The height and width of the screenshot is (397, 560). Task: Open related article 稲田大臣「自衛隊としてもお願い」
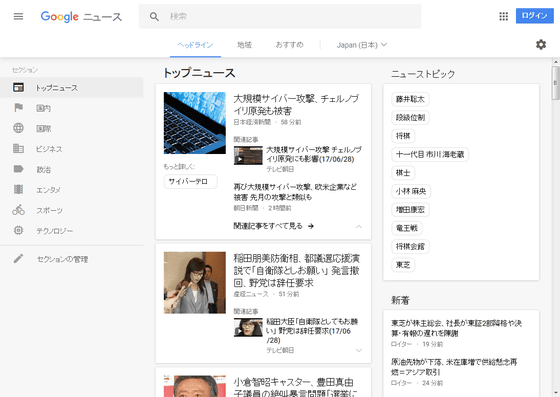pyautogui.click(x=312, y=331)
